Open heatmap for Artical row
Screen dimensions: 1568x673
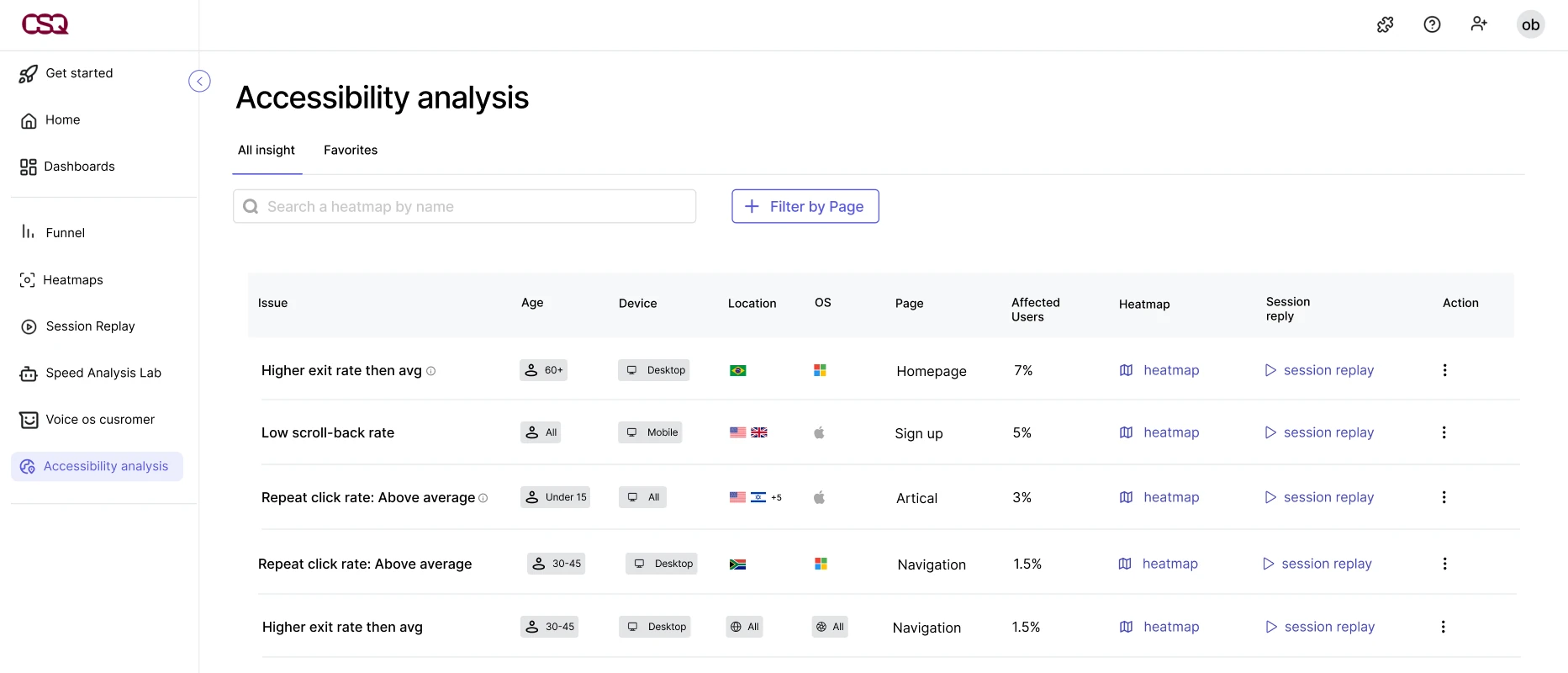pyautogui.click(x=1159, y=497)
